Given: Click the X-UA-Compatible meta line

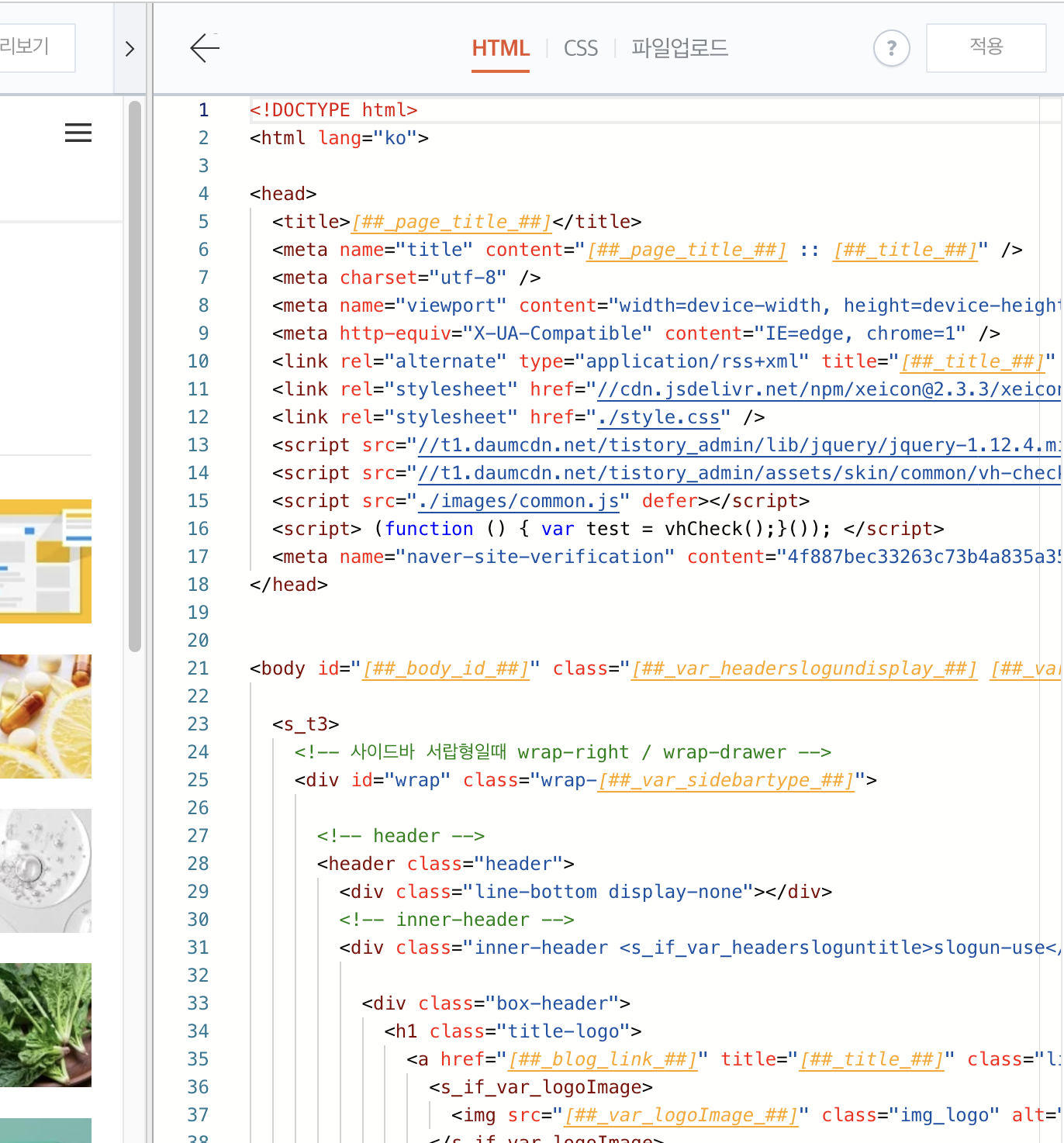Looking at the screenshot, I should [x=636, y=333].
